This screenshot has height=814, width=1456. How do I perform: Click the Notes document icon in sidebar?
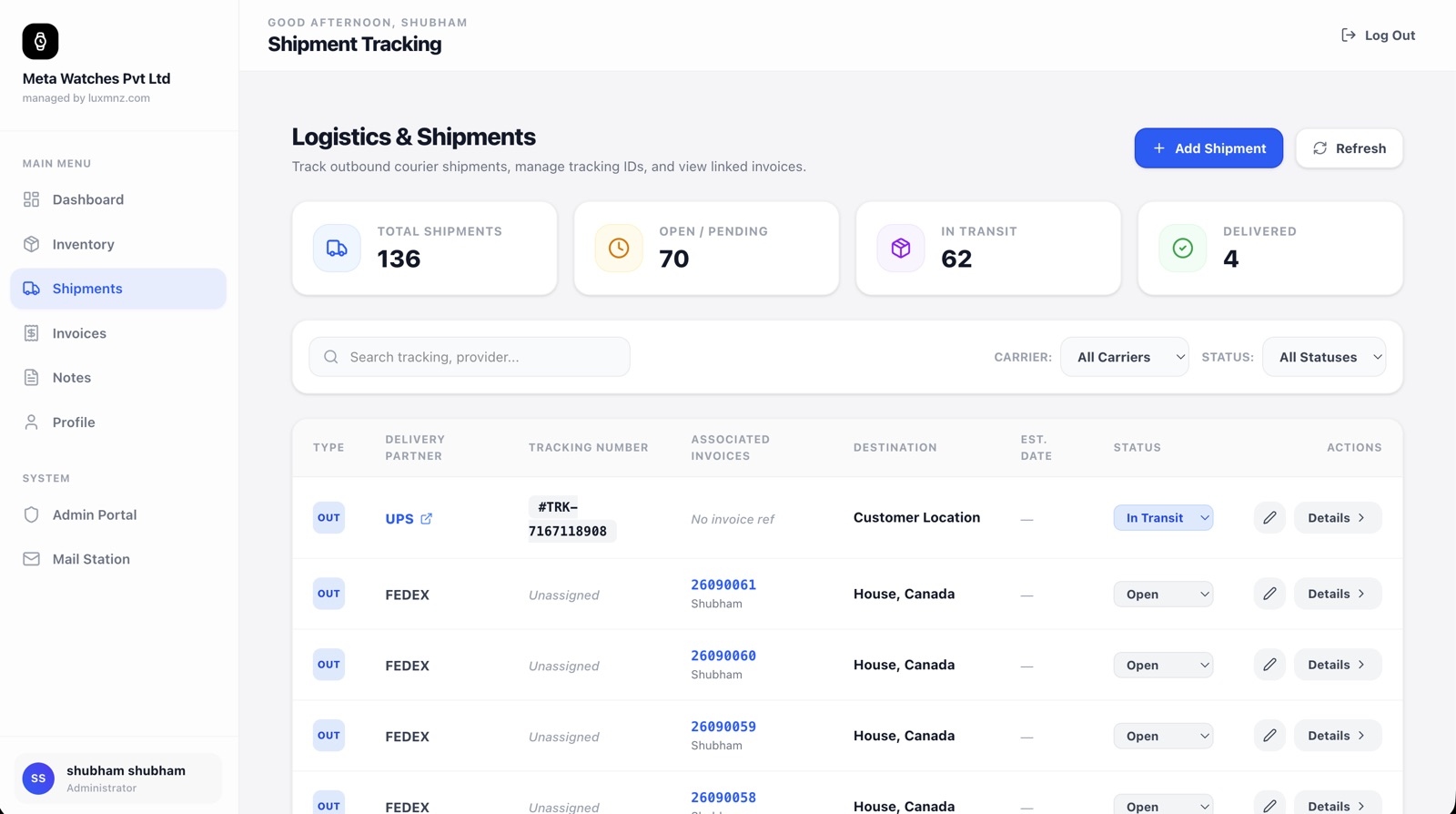[31, 378]
